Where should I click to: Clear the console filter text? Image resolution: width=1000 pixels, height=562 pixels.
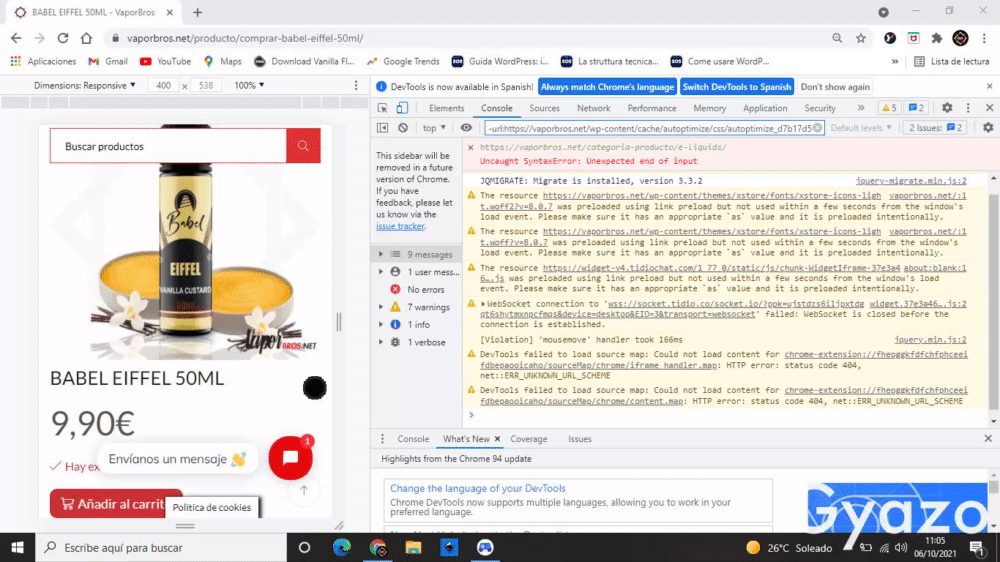point(817,128)
